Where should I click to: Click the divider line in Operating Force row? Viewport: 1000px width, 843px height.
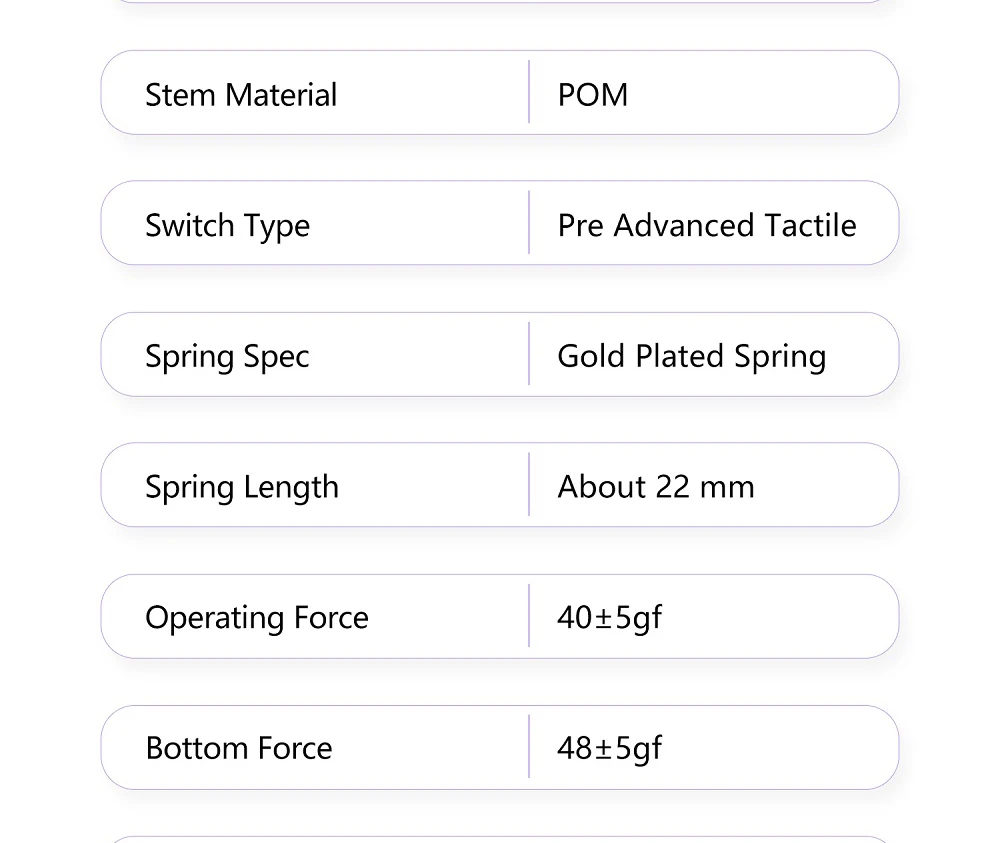pyautogui.click(x=529, y=616)
